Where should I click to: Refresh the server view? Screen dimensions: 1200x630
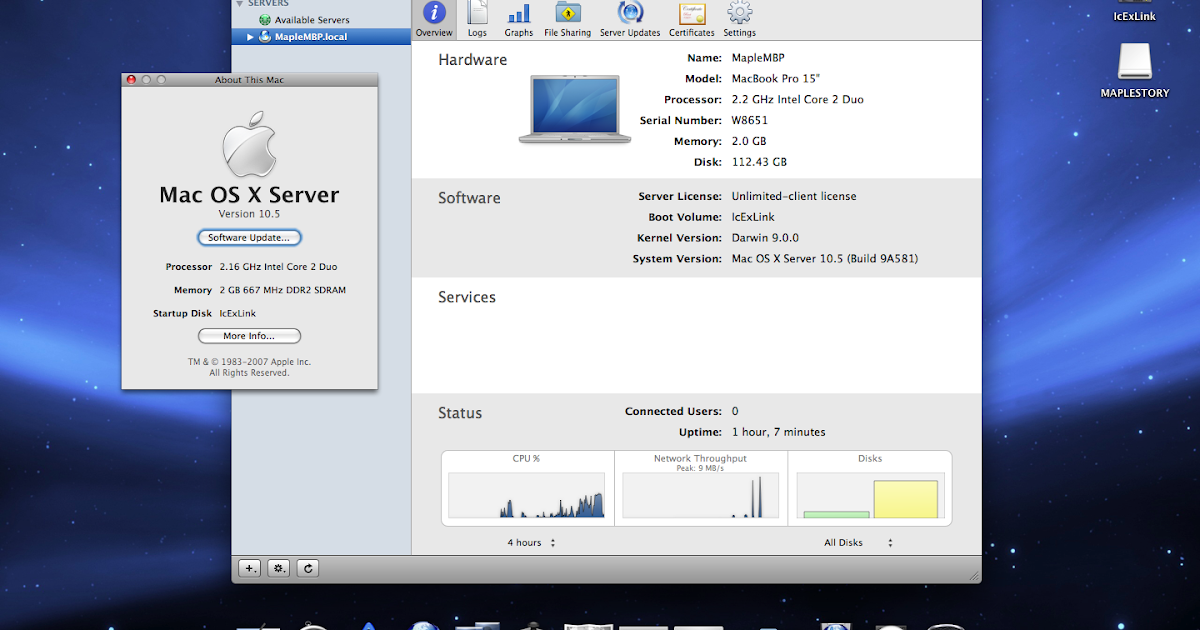click(307, 567)
